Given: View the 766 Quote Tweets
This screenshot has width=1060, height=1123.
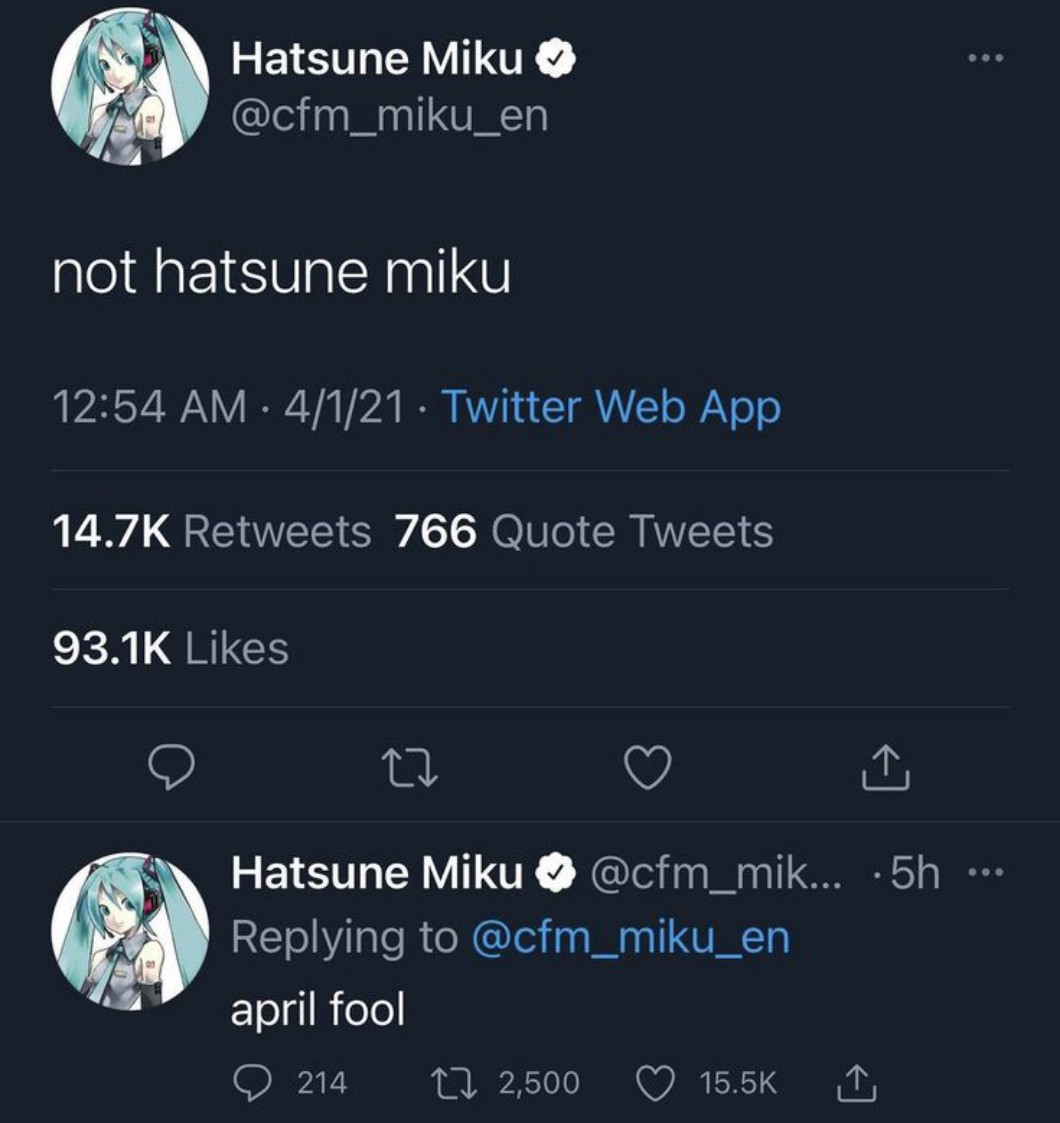Looking at the screenshot, I should (584, 530).
